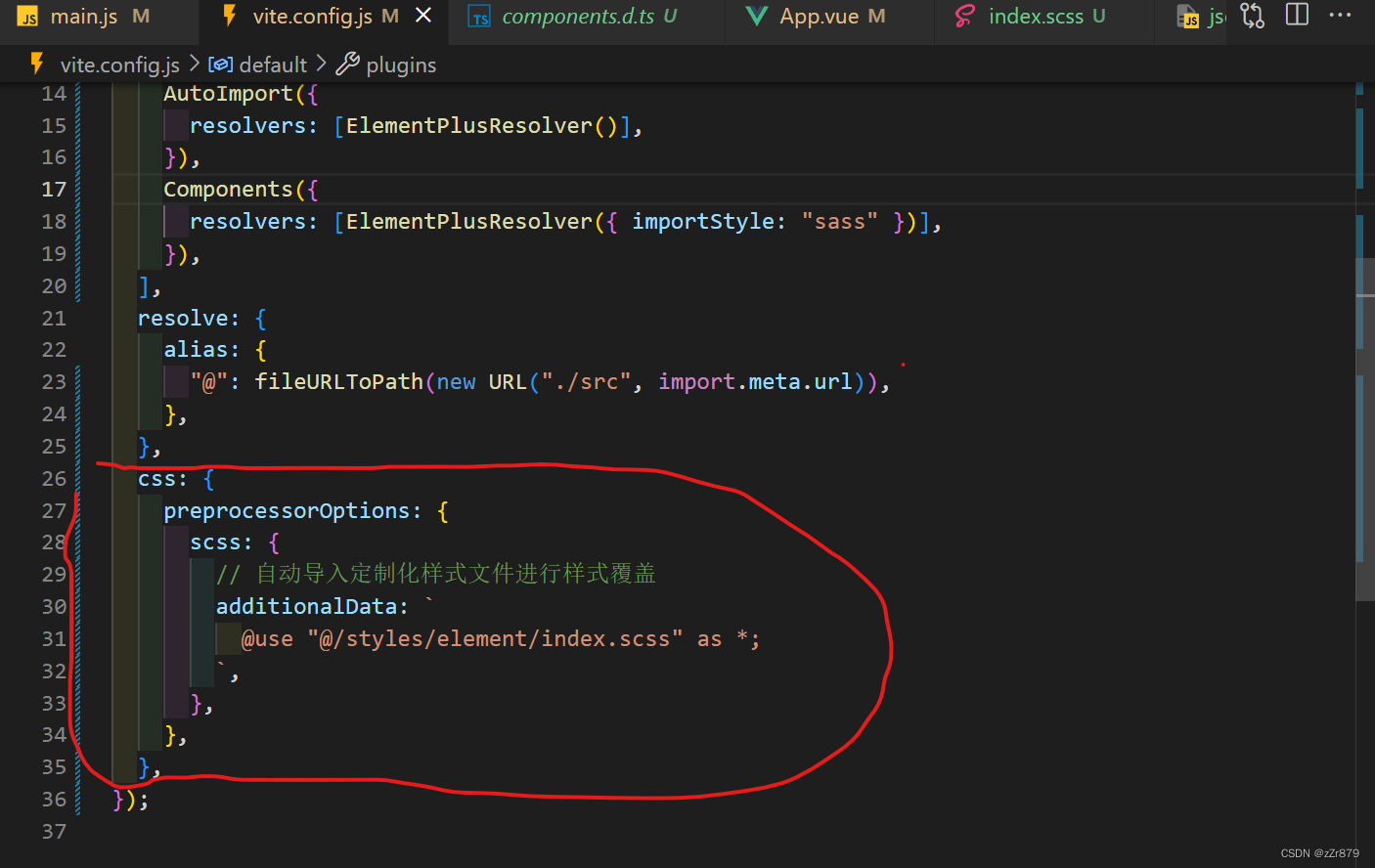Click line number 37 in the gutter
The image size is (1375, 868).
[x=54, y=832]
